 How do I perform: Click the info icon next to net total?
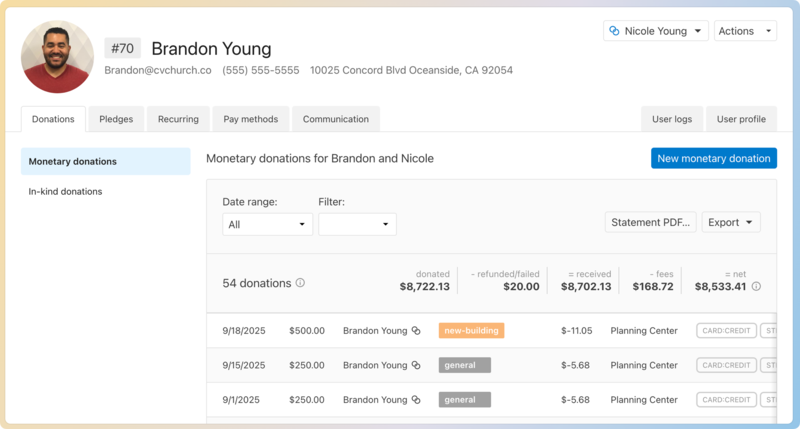[756, 287]
